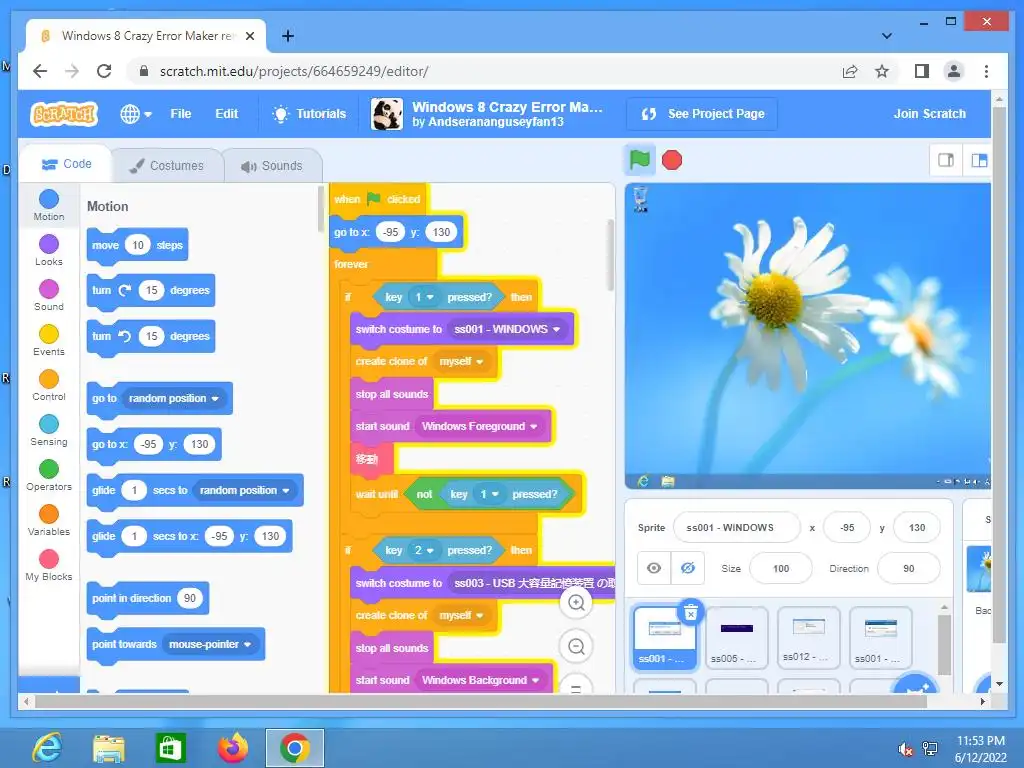Open a new Chrome tab

pos(287,36)
